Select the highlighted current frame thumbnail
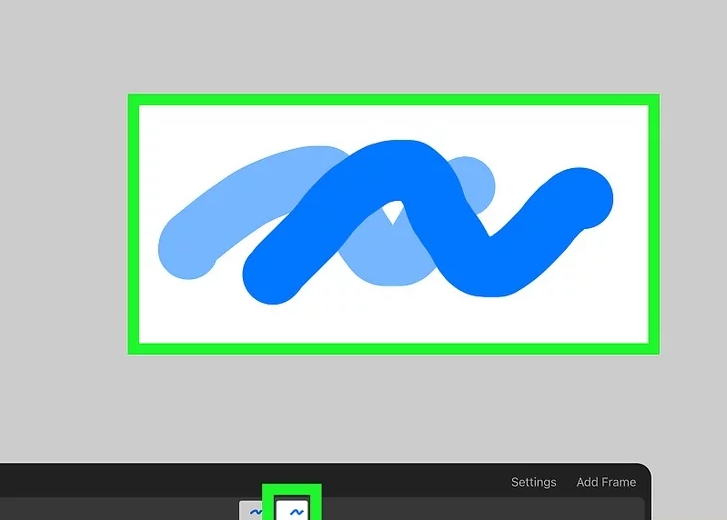Image resolution: width=727 pixels, height=520 pixels. (296, 510)
